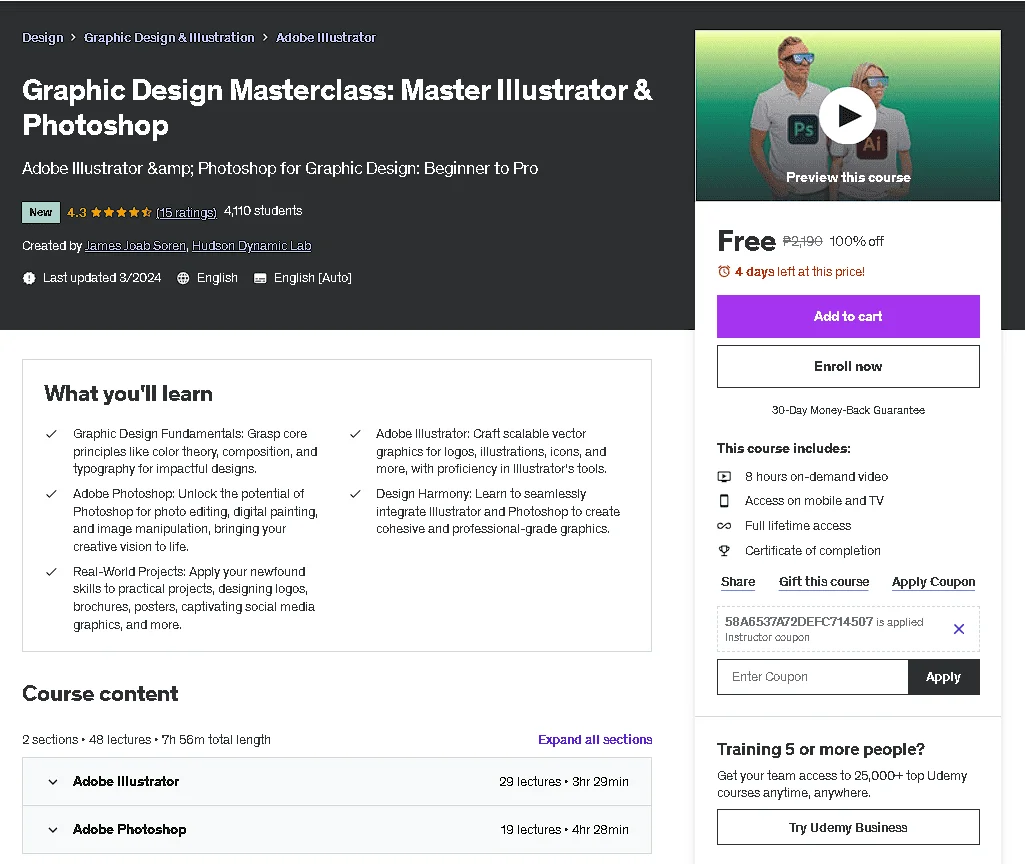Click the on-demand video icon

point(724,476)
